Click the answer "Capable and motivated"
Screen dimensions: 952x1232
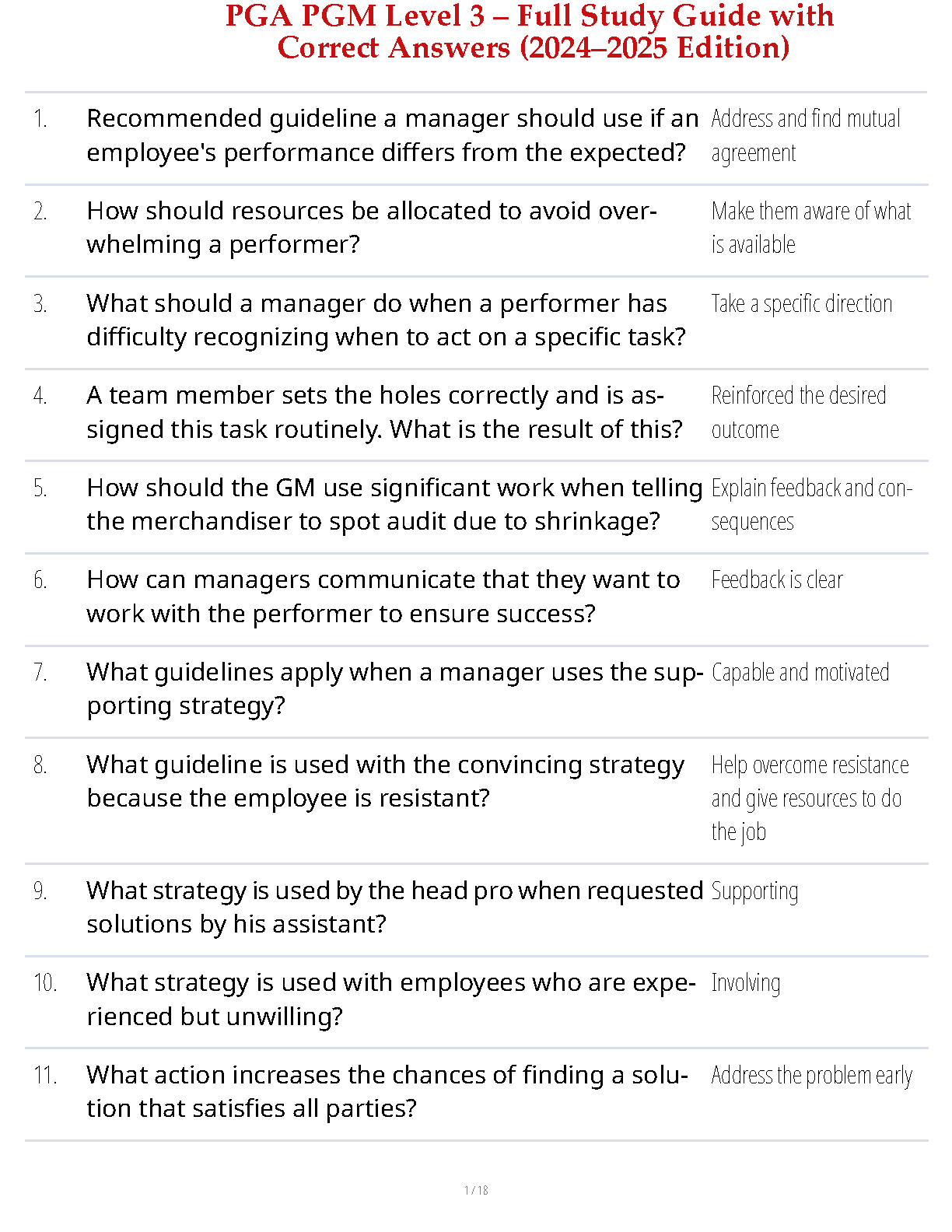(800, 672)
